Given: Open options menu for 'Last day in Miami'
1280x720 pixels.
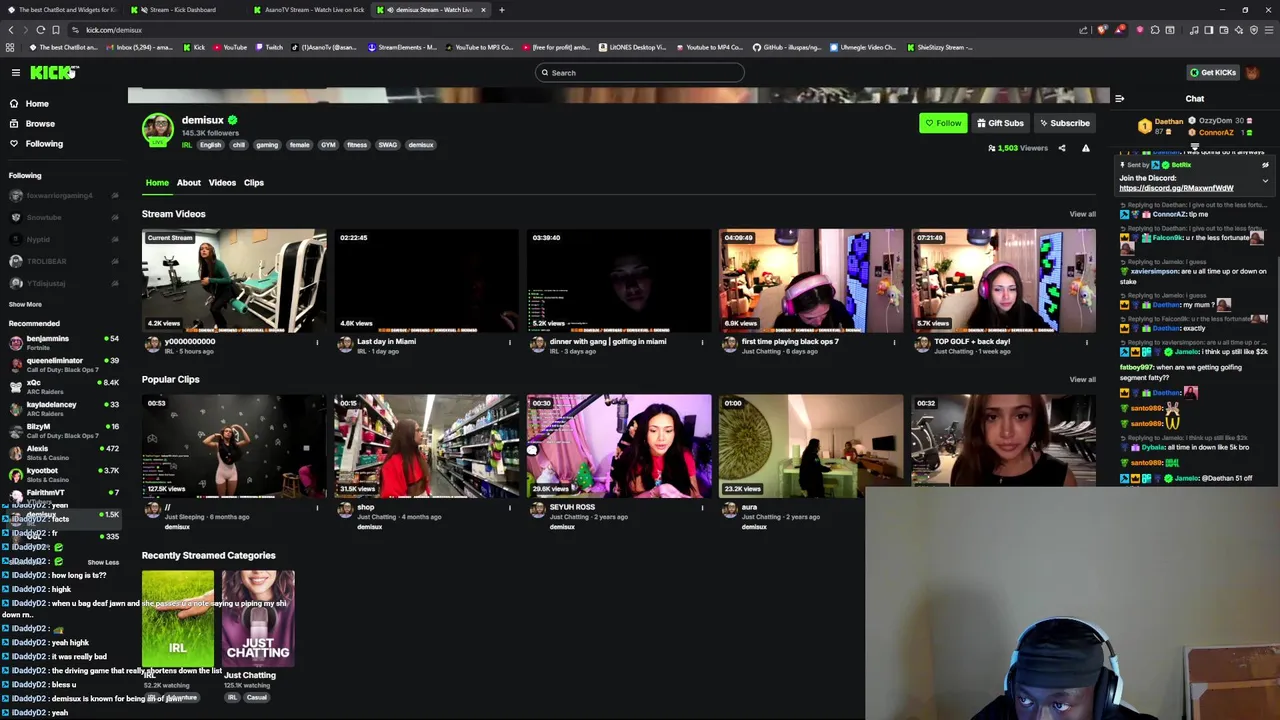Looking at the screenshot, I should [x=509, y=343].
